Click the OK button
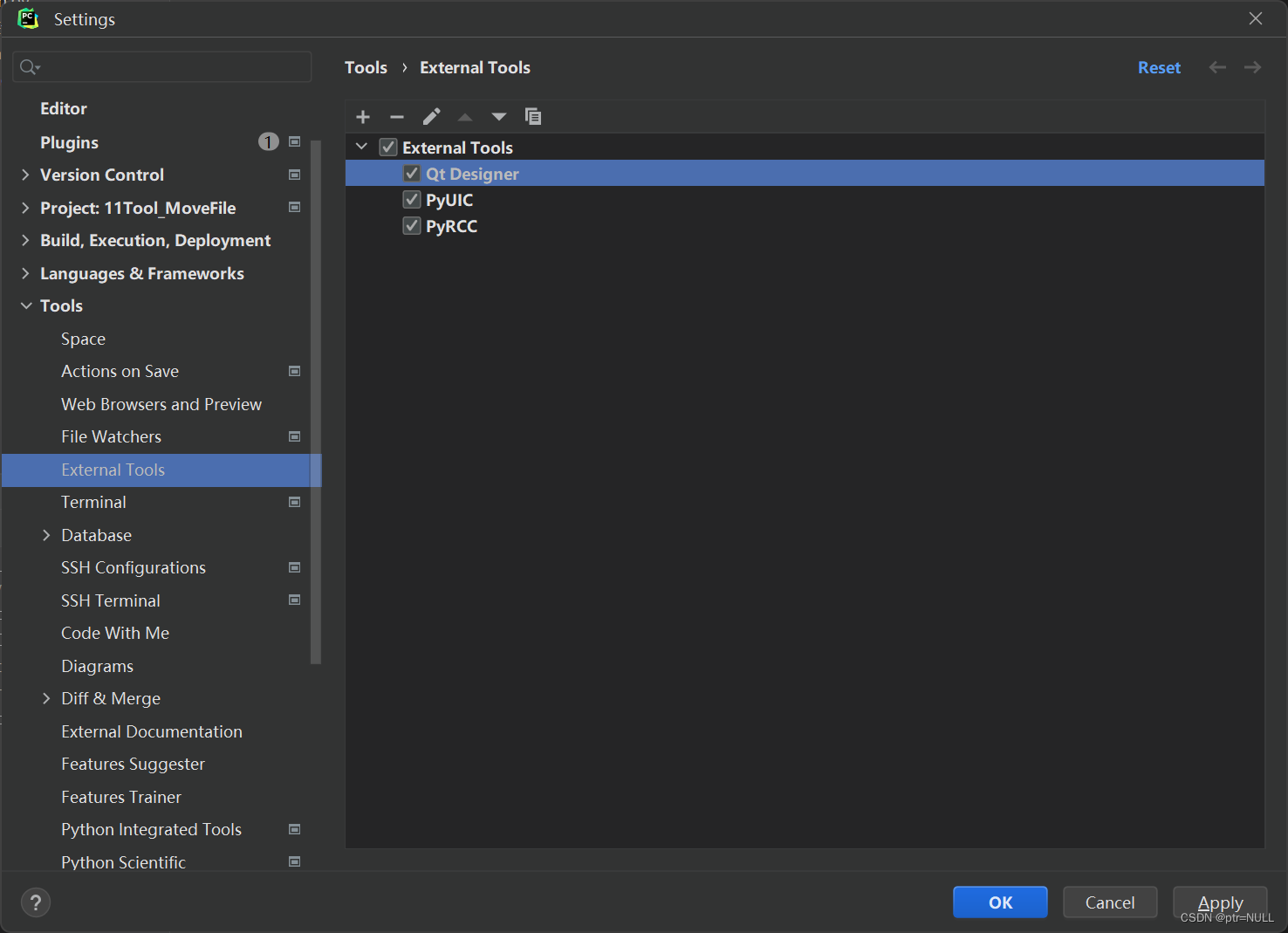The image size is (1288, 933). [1000, 902]
